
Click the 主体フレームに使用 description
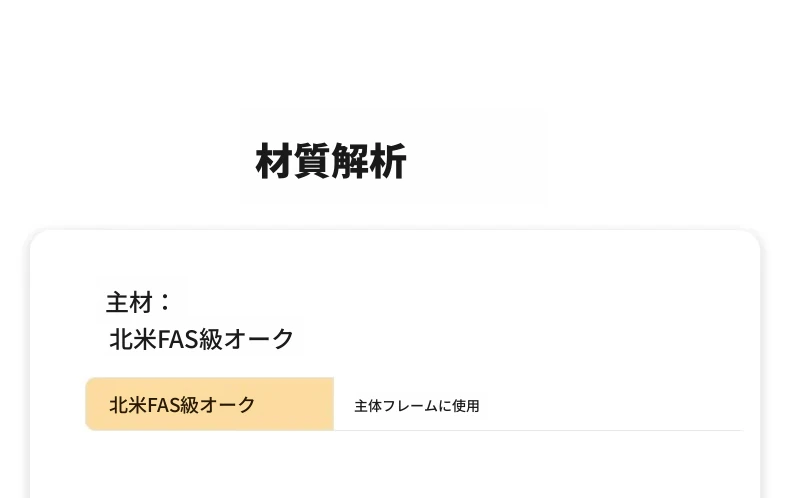click(x=417, y=406)
